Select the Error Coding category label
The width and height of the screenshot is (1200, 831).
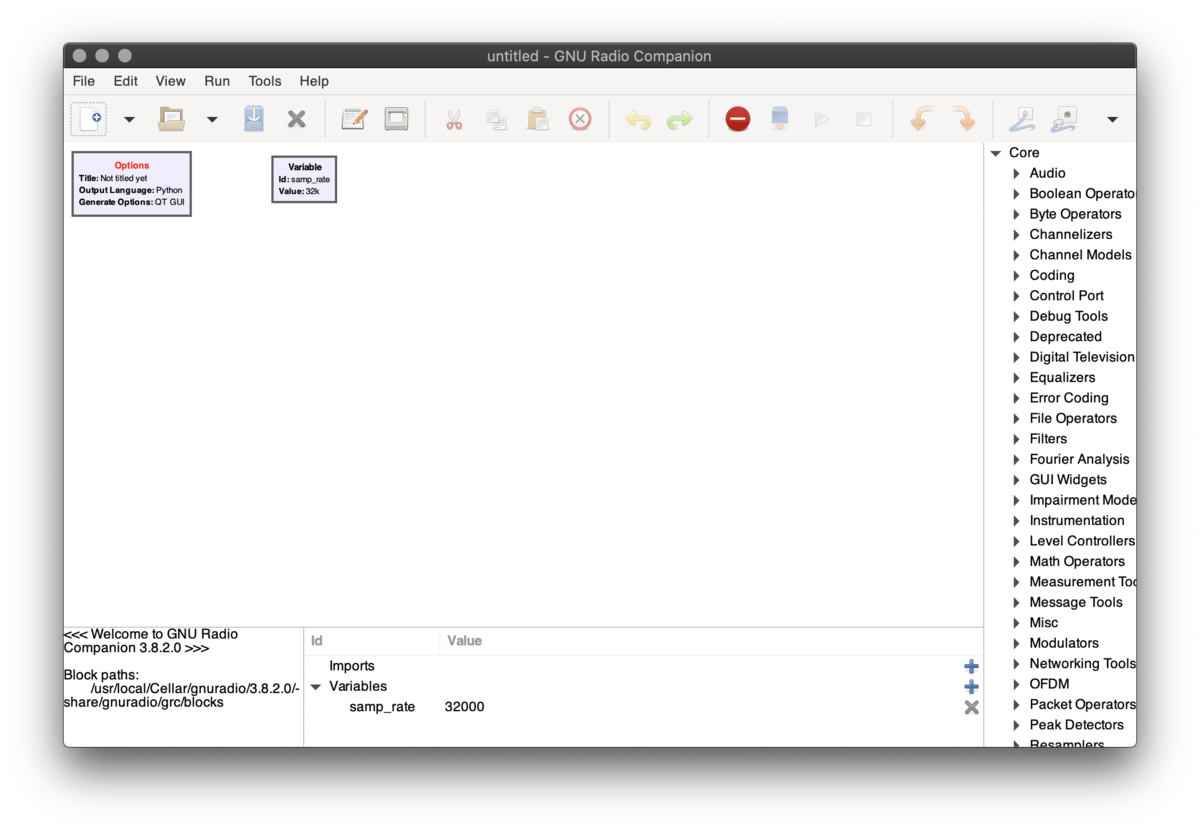pyautogui.click(x=1069, y=398)
